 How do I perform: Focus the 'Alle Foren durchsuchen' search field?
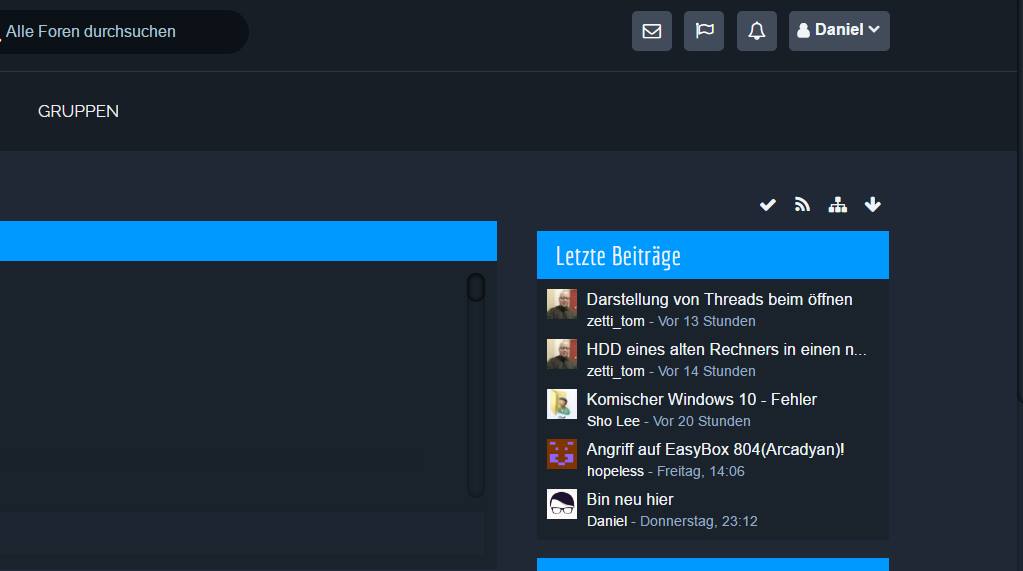[x=120, y=32]
